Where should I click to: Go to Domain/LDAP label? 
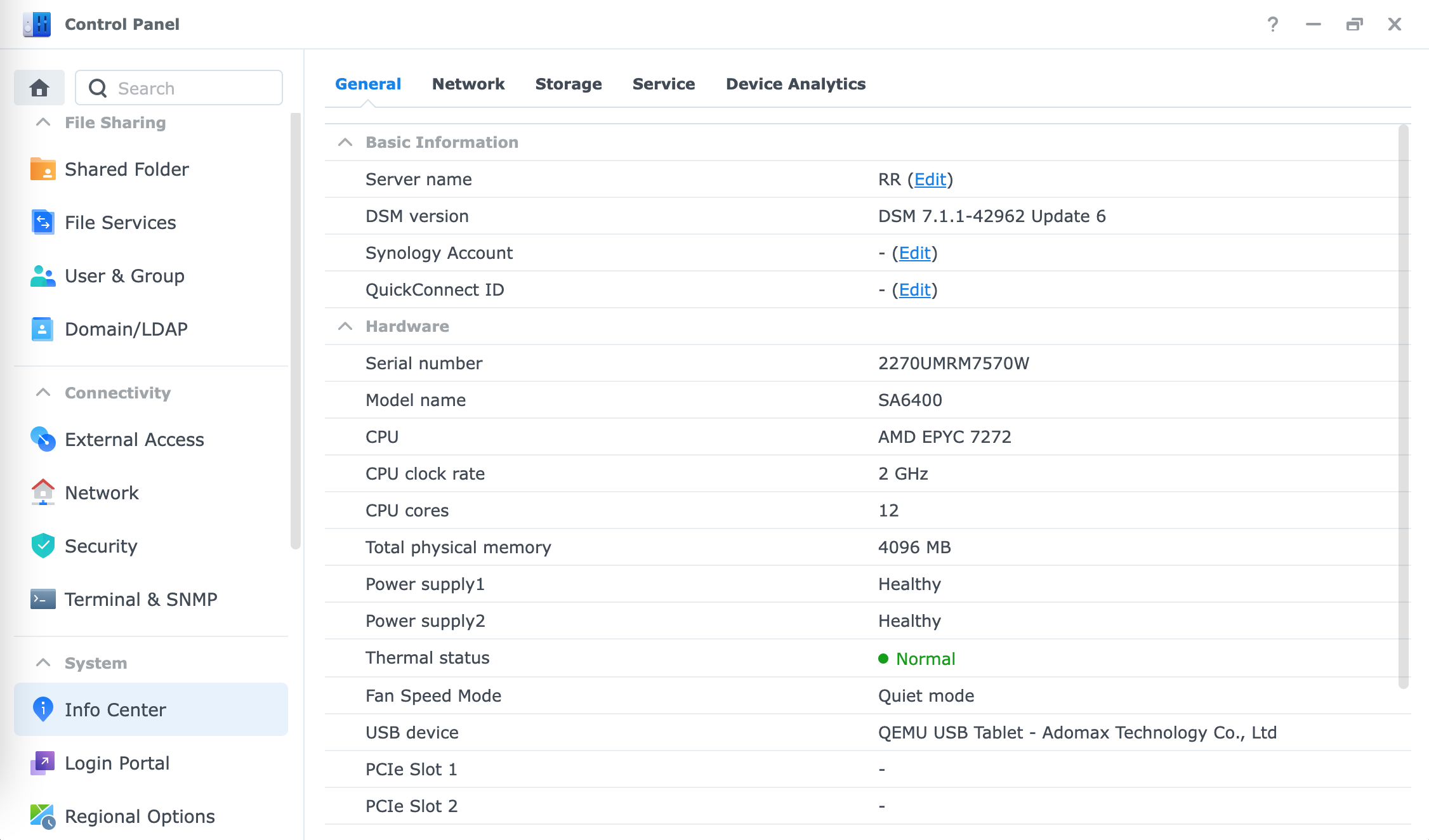coord(126,329)
